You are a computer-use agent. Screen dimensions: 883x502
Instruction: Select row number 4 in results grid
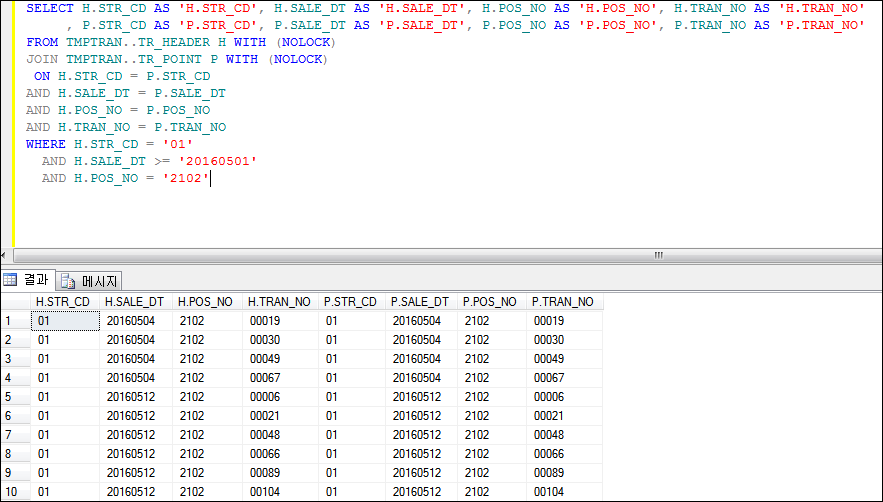(x=15, y=378)
